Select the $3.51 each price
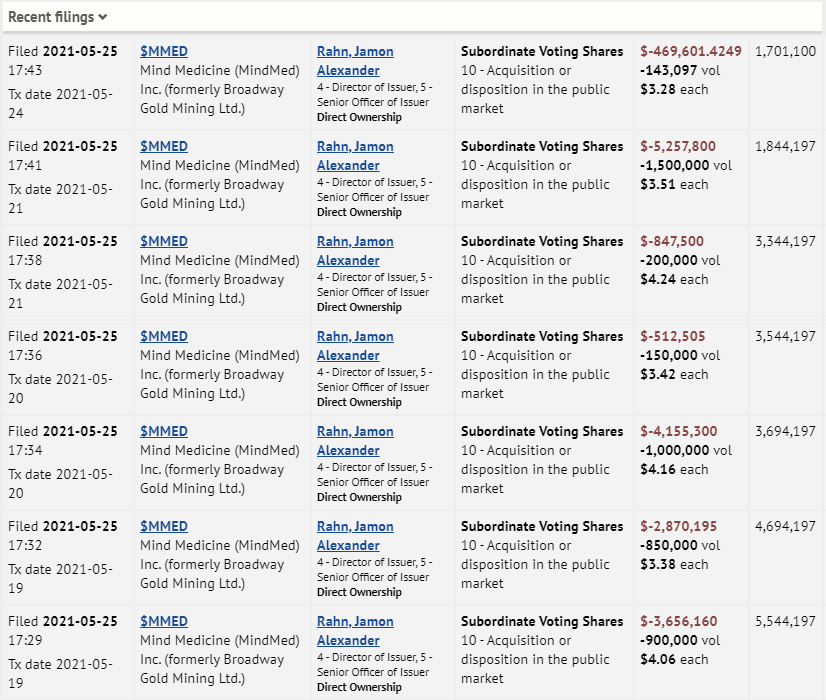Image resolution: width=826 pixels, height=700 pixels. click(674, 184)
